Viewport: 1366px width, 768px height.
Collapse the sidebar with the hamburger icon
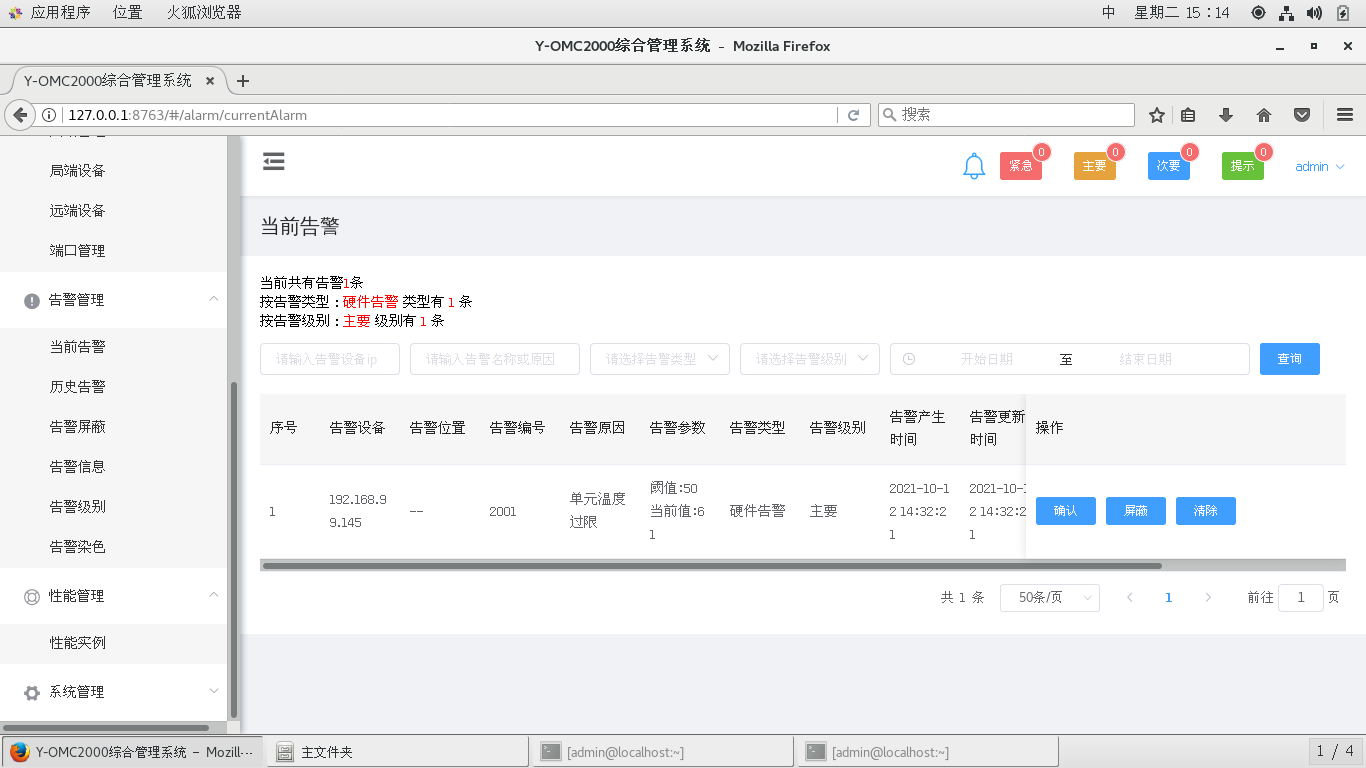(x=274, y=162)
